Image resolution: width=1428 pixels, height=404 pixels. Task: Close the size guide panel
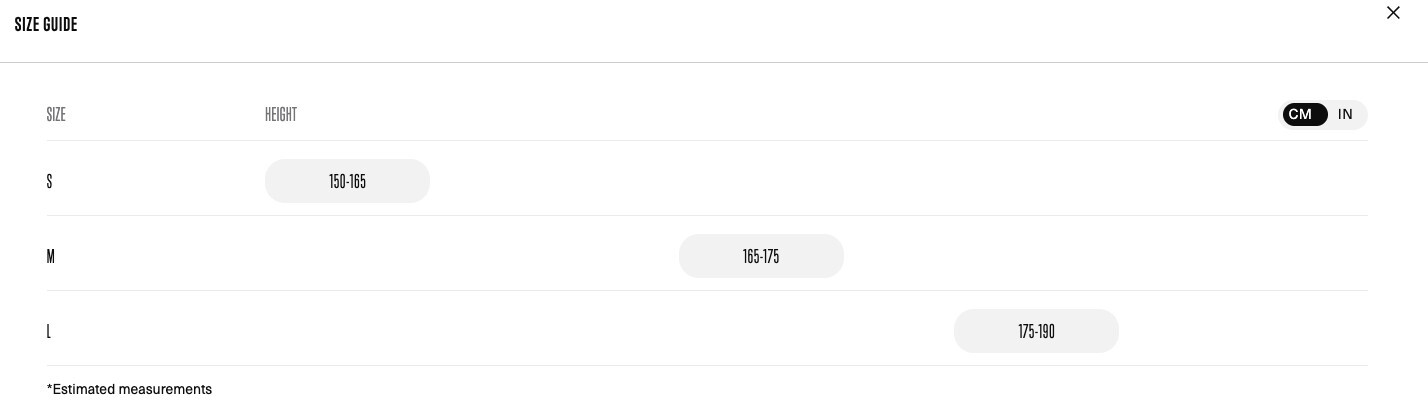(x=1393, y=13)
